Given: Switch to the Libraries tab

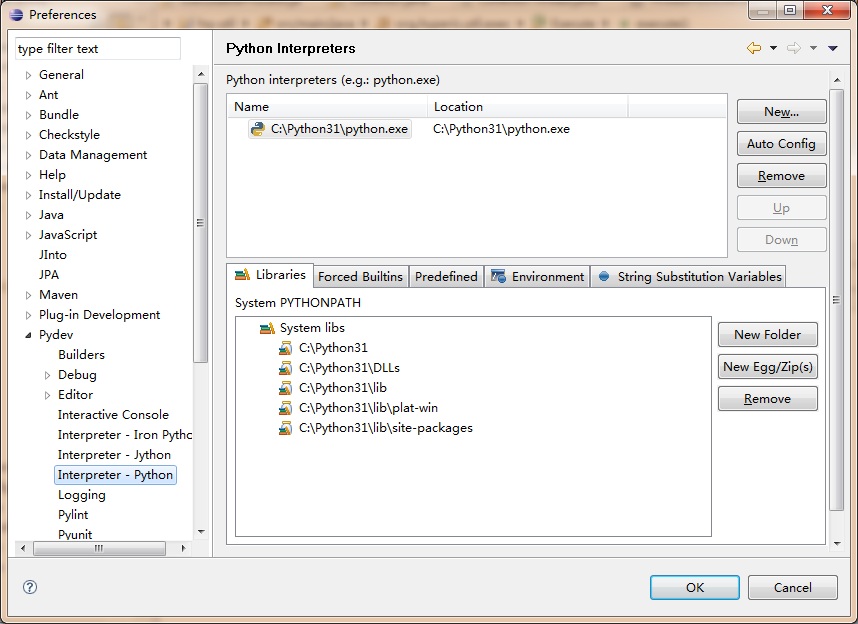Looking at the screenshot, I should point(270,275).
